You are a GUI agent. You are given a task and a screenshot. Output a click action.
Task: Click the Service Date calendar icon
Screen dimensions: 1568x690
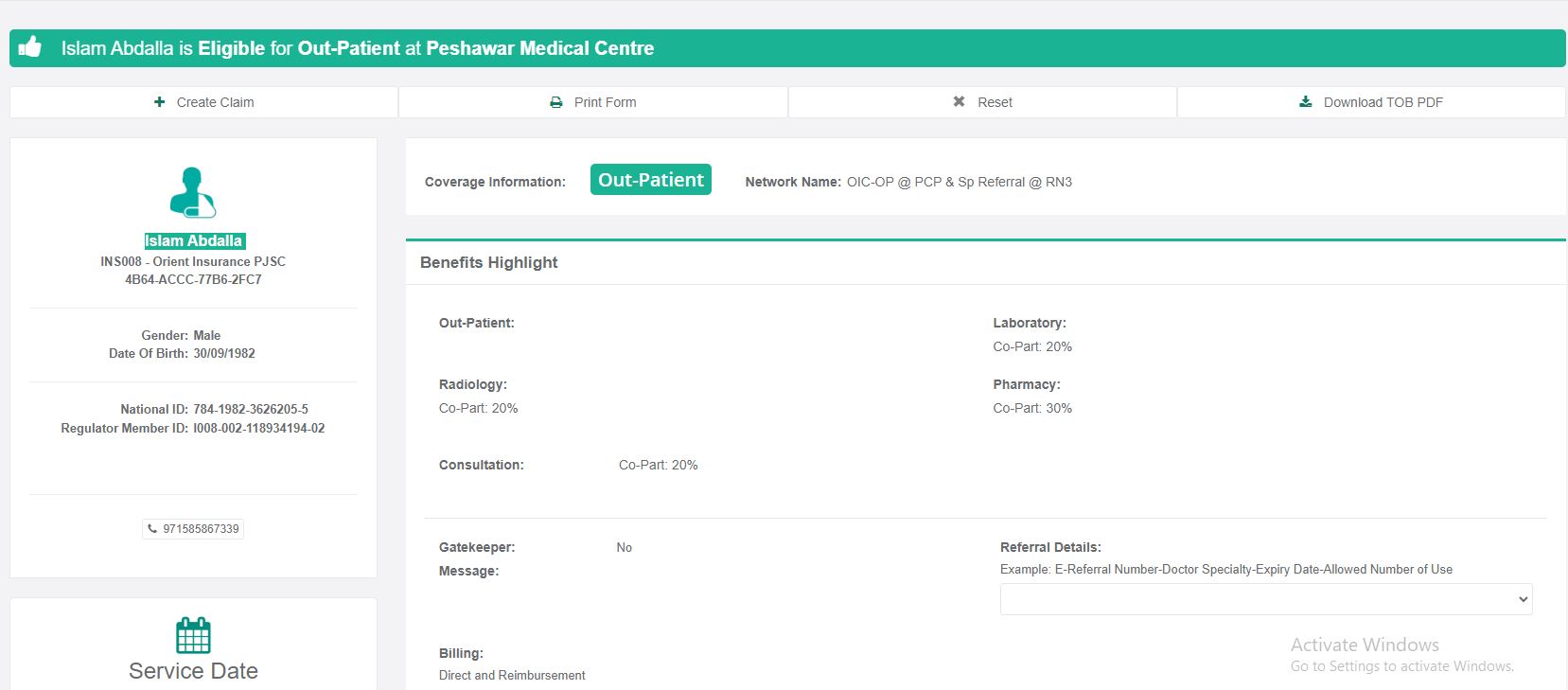193,635
